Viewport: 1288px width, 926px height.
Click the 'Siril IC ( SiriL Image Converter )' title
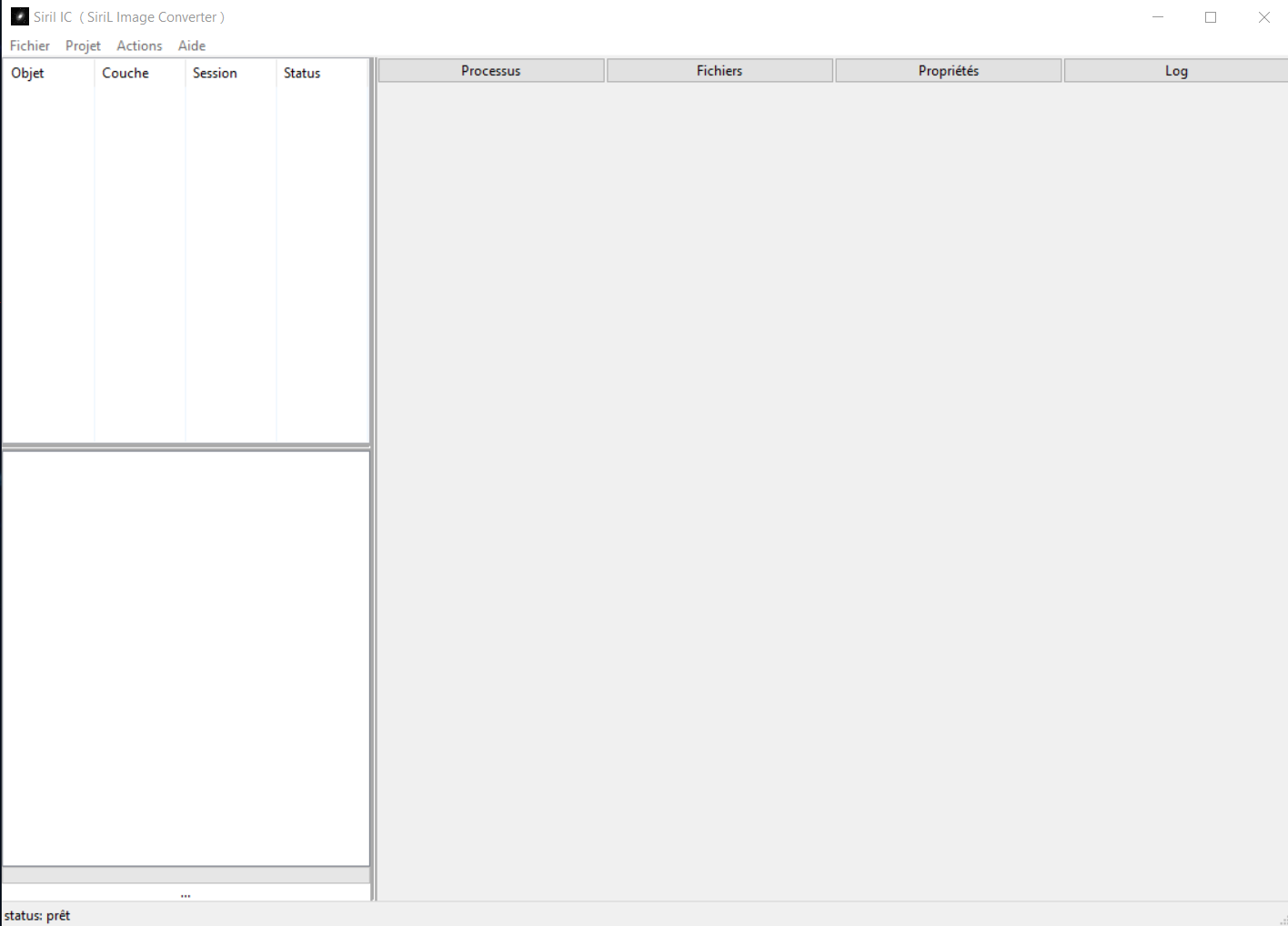point(129,17)
